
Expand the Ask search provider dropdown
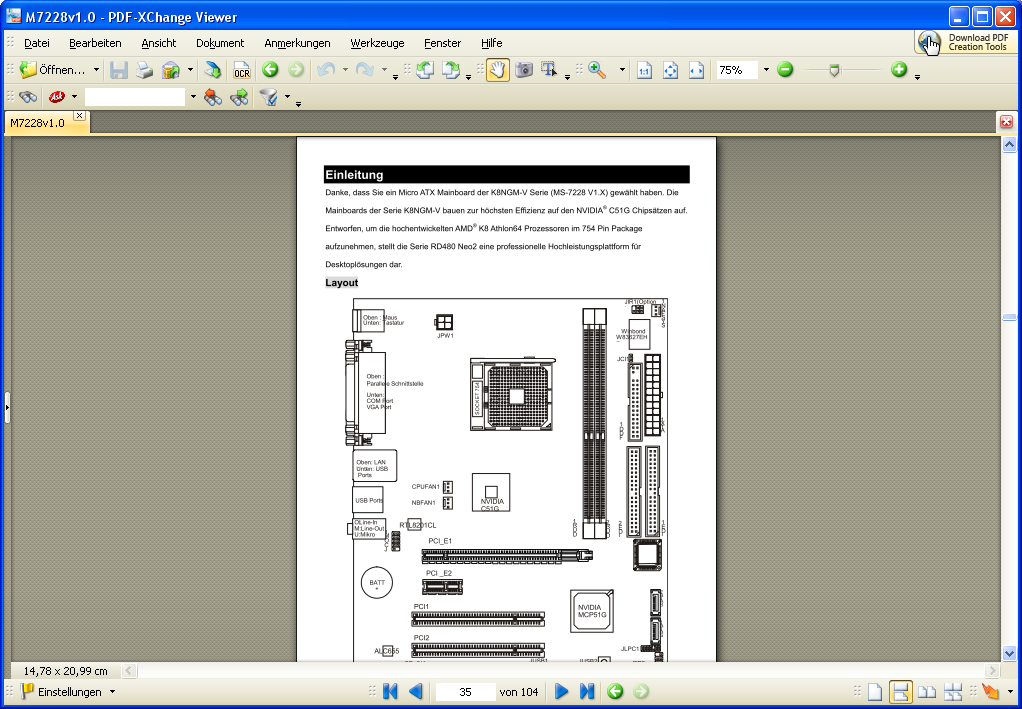[74, 97]
